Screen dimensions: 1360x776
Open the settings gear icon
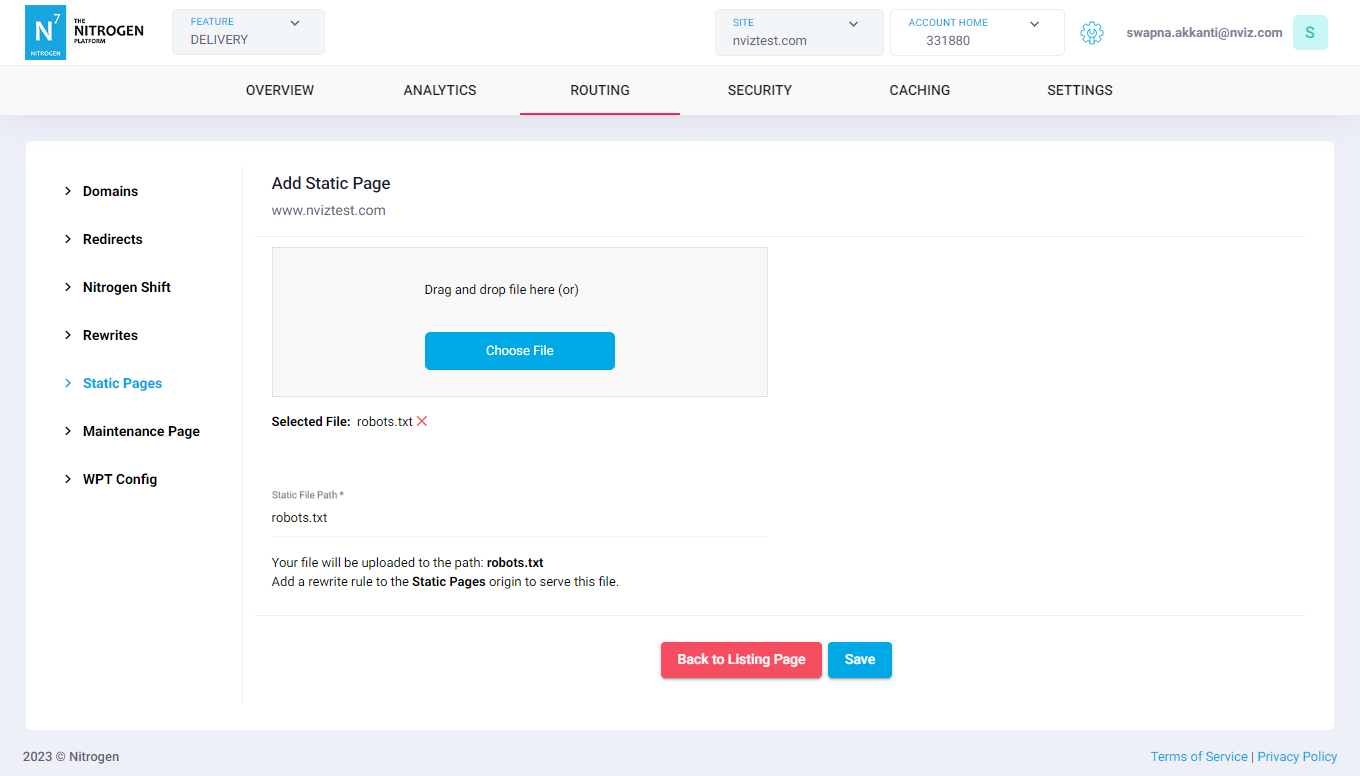(x=1091, y=33)
